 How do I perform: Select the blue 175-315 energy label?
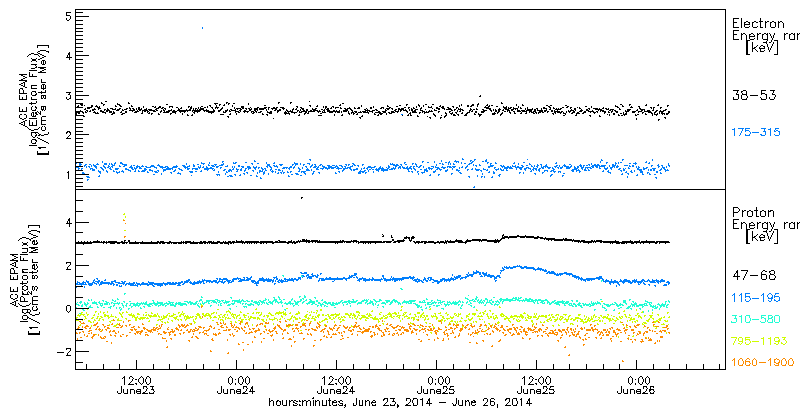756,133
